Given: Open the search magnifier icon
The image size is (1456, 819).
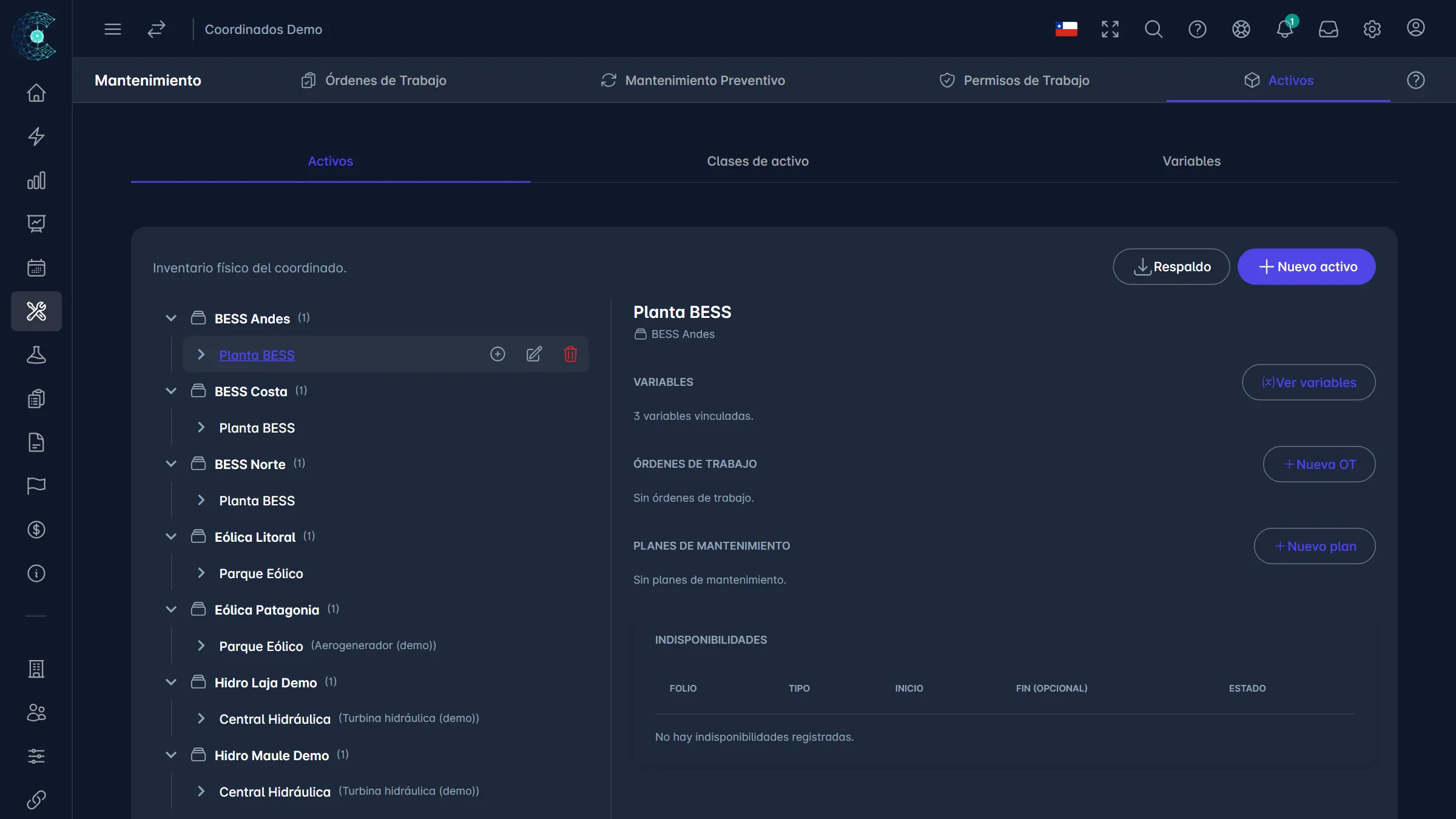Looking at the screenshot, I should 1154,29.
